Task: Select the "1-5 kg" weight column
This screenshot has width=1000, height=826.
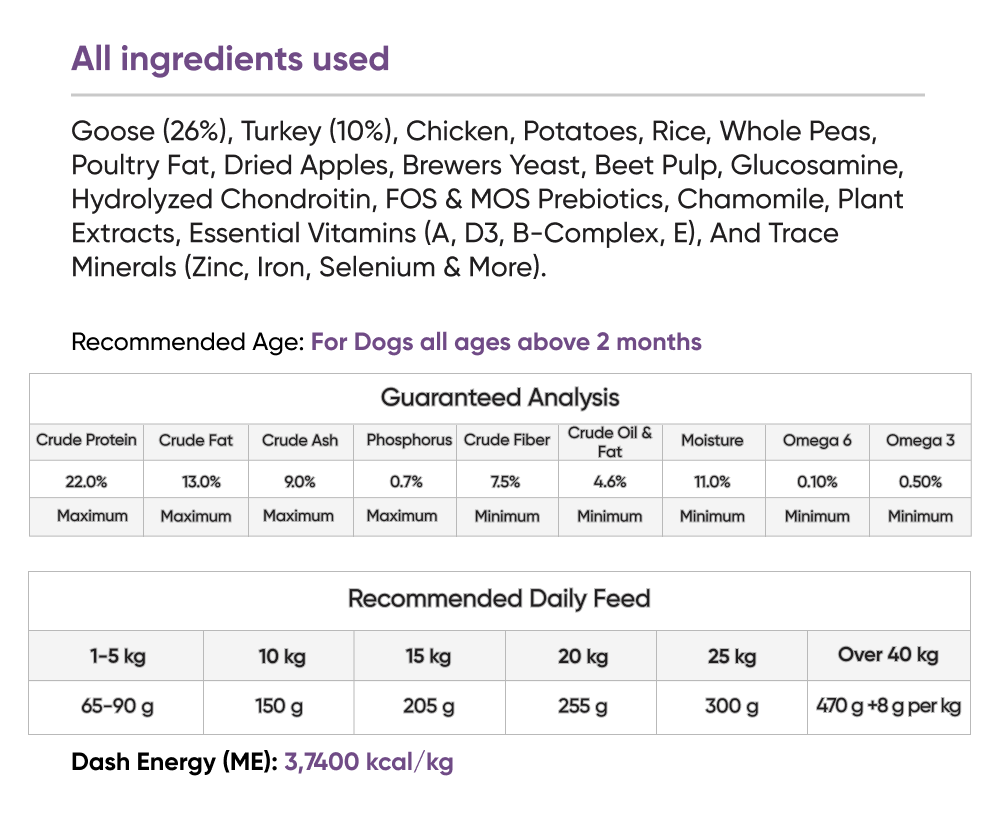Action: pyautogui.click(x=117, y=657)
